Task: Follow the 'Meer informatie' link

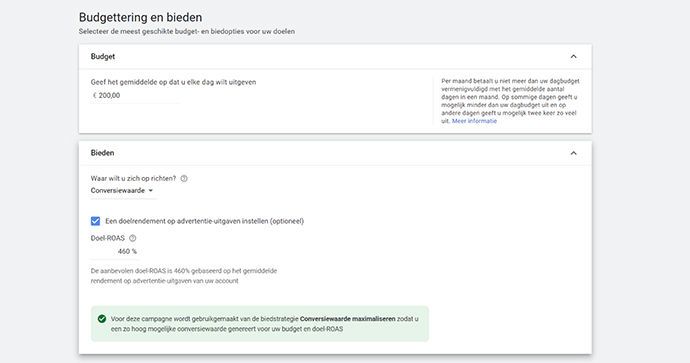Action: tap(474, 121)
